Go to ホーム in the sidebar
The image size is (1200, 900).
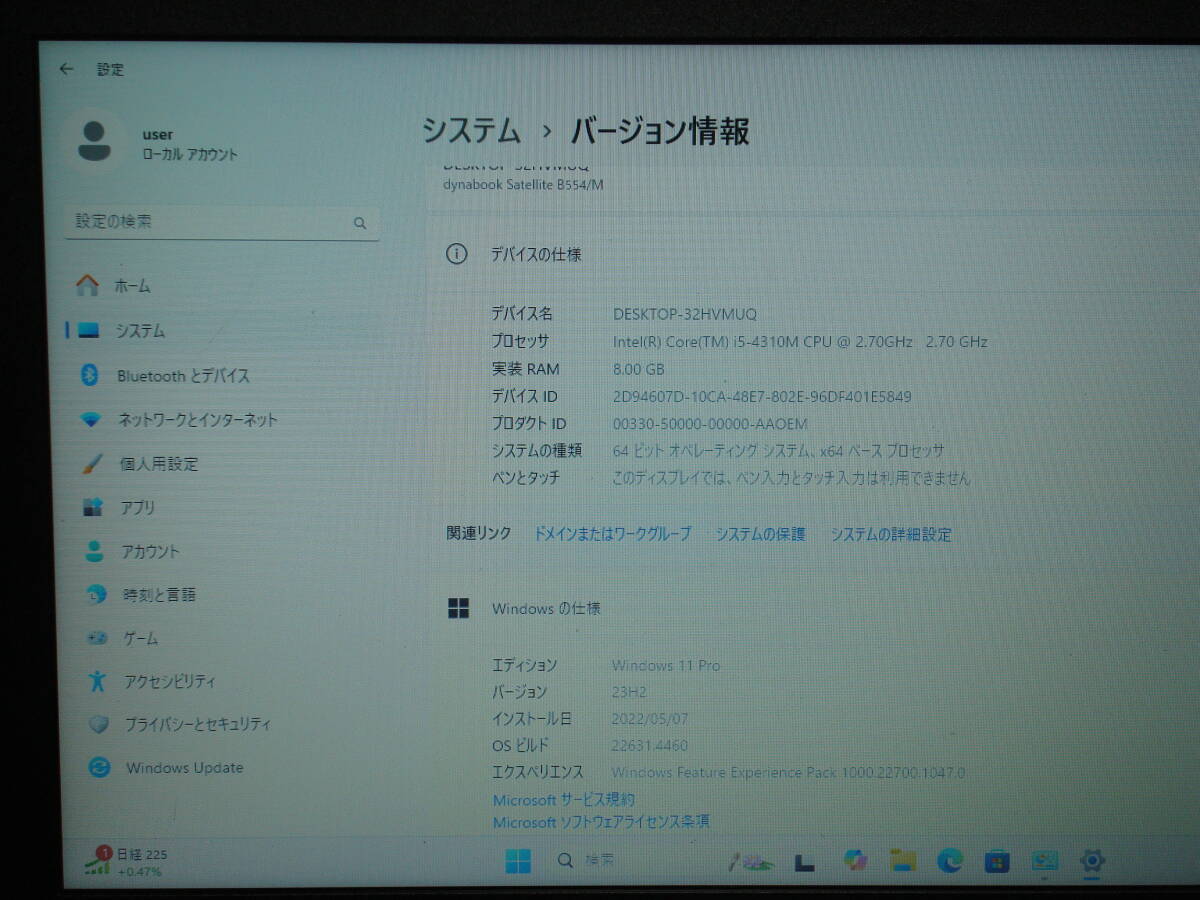131,286
